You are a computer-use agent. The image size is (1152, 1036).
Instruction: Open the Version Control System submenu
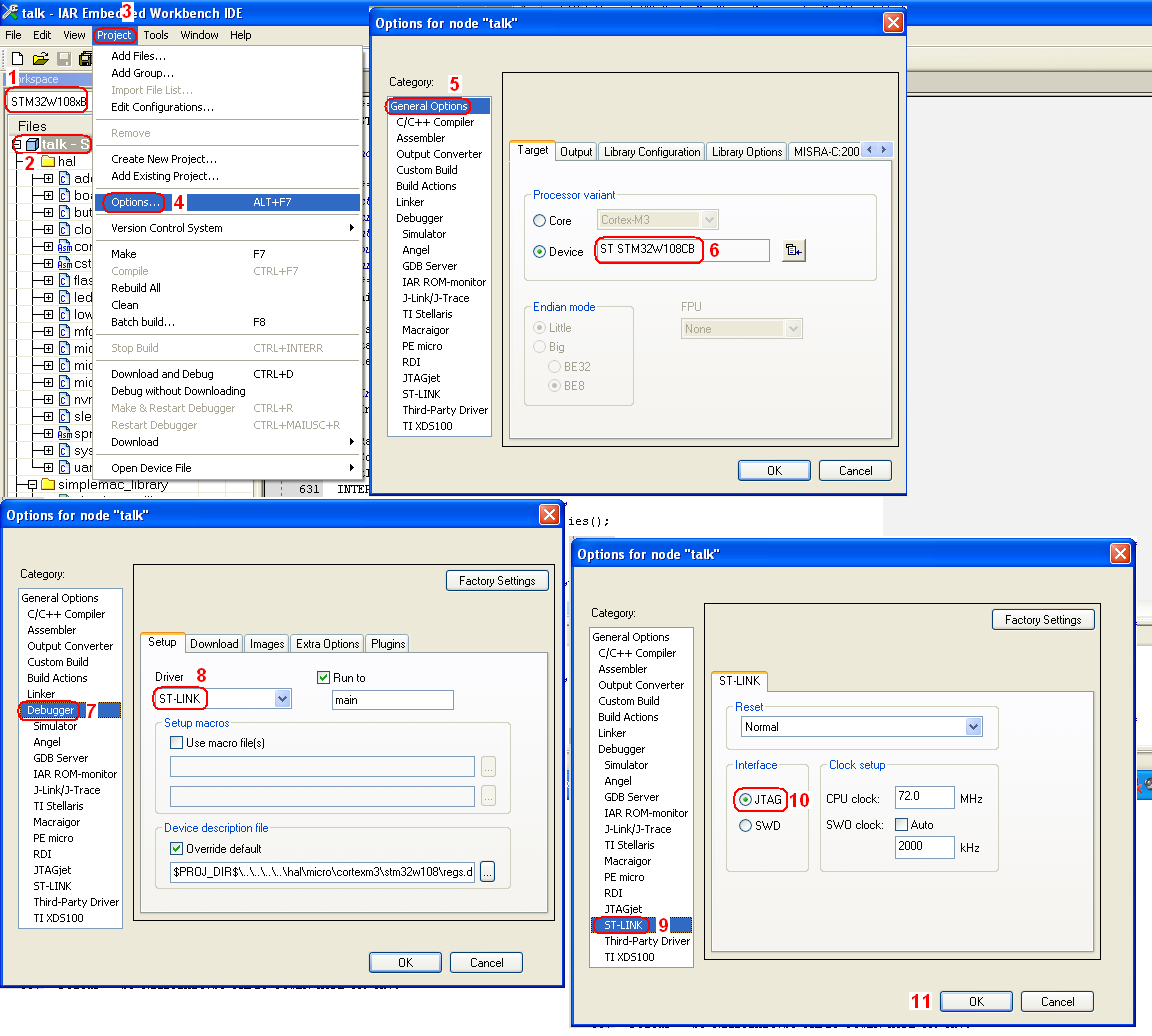[x=228, y=229]
